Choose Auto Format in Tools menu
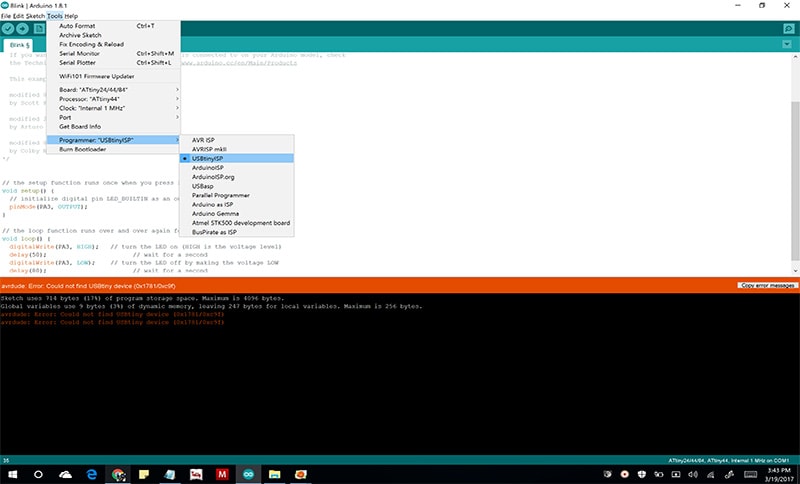800x484 pixels. tap(113, 26)
